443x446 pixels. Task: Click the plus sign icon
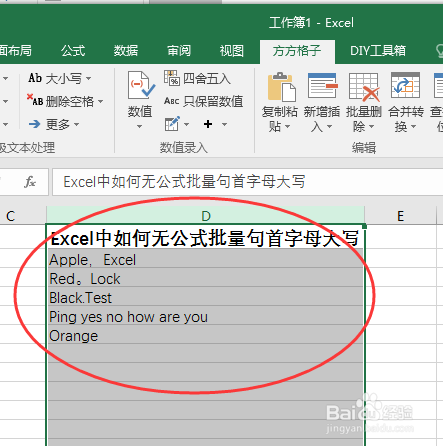point(208,124)
